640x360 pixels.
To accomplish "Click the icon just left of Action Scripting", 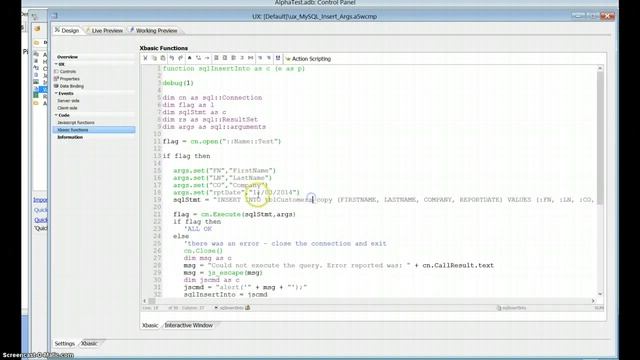I will point(278,58).
